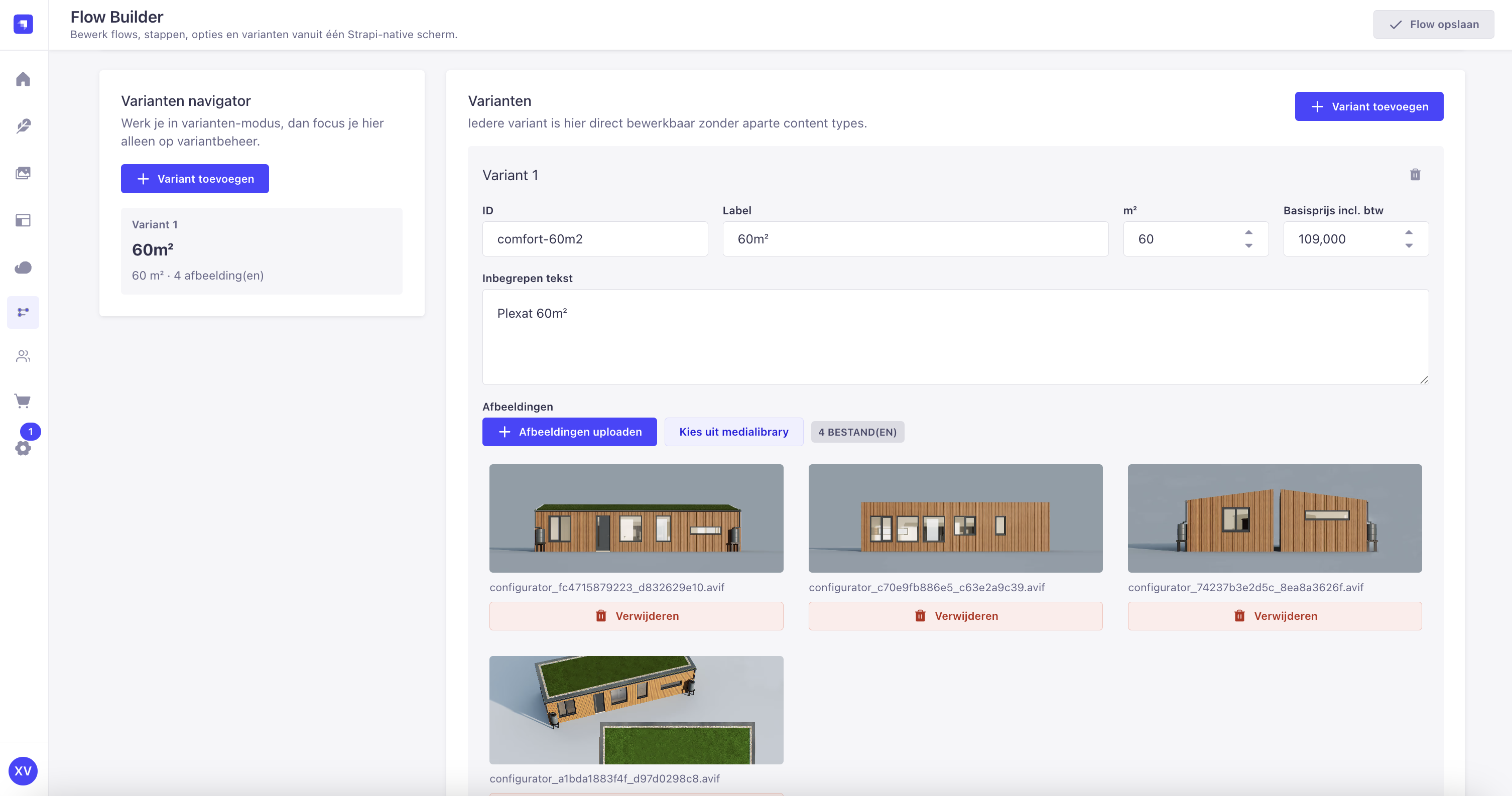Go to Home icon in sidebar

[23, 79]
